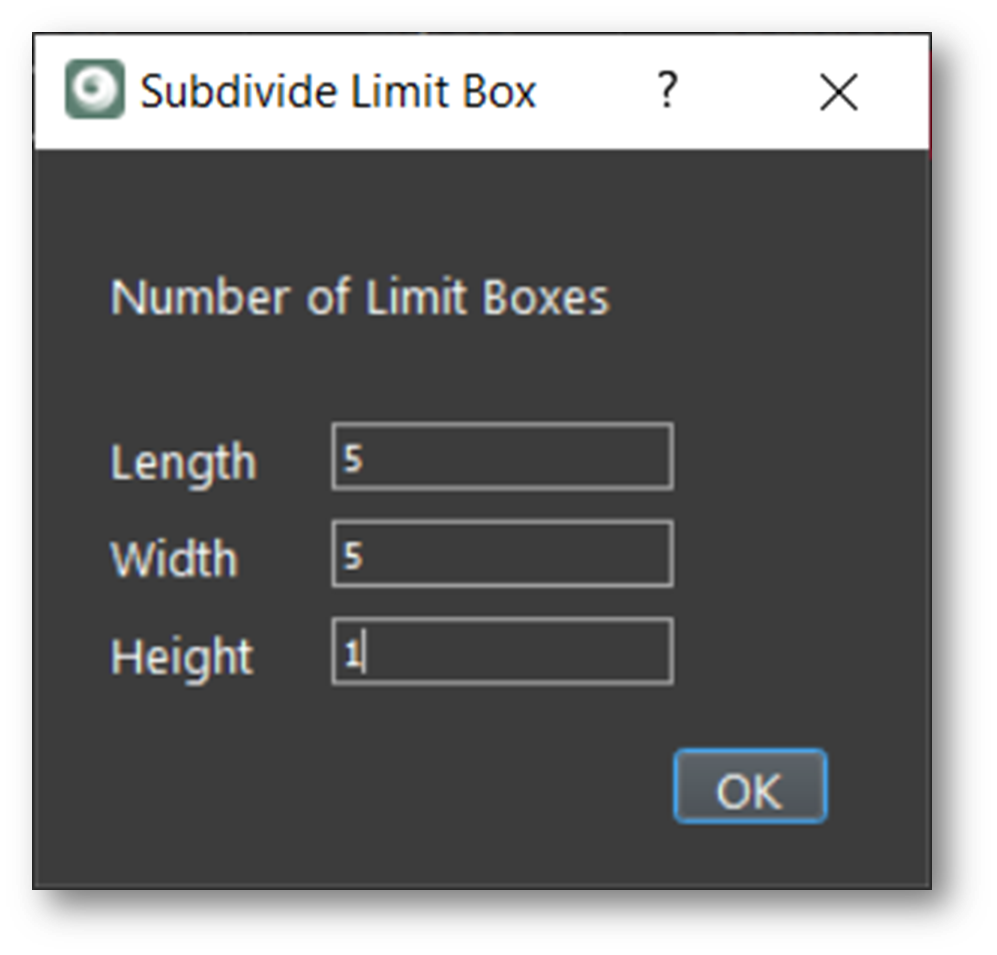The height and width of the screenshot is (955, 997).
Task: Click the Width label text
Action: (174, 559)
